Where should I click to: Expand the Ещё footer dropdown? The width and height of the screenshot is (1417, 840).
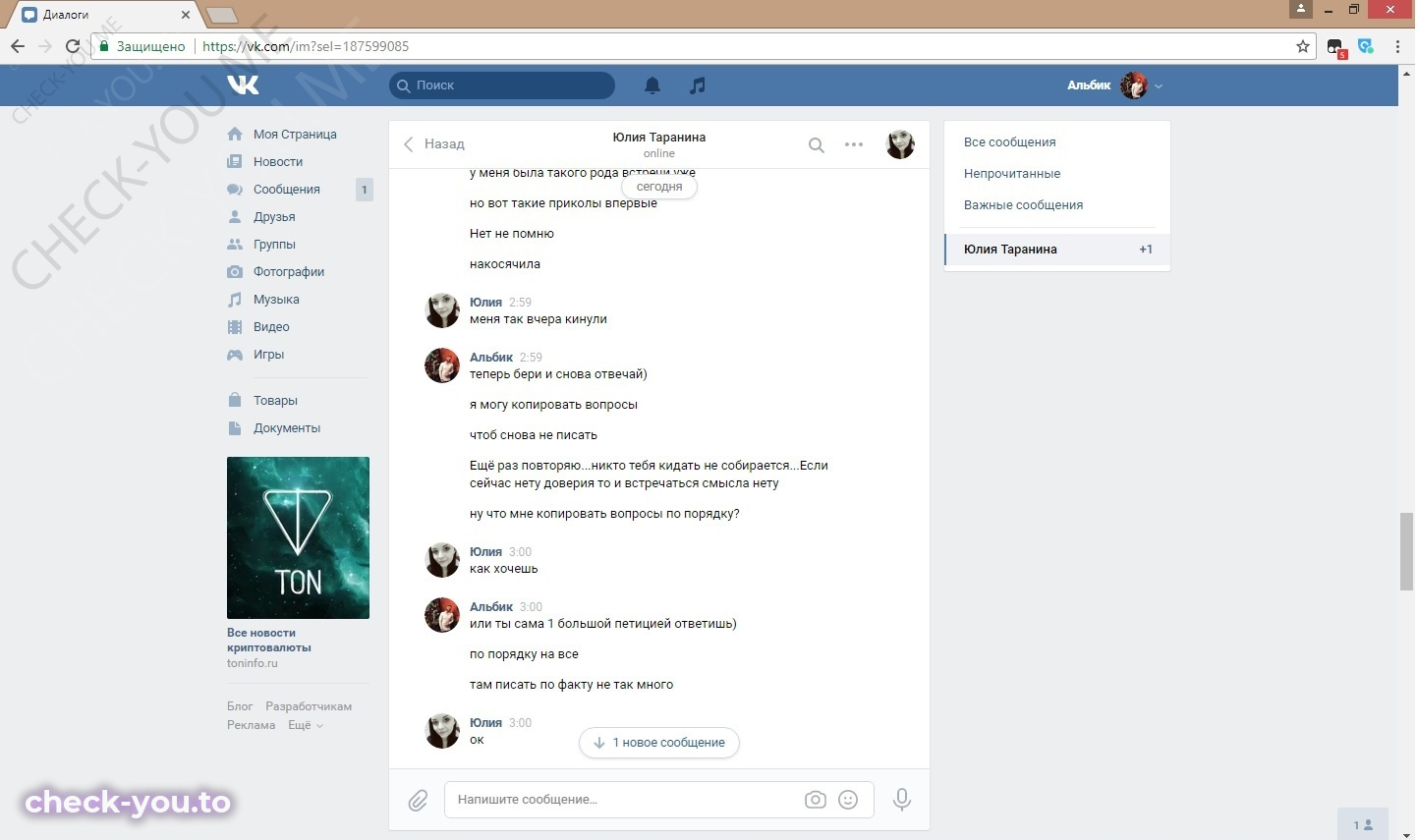point(306,725)
